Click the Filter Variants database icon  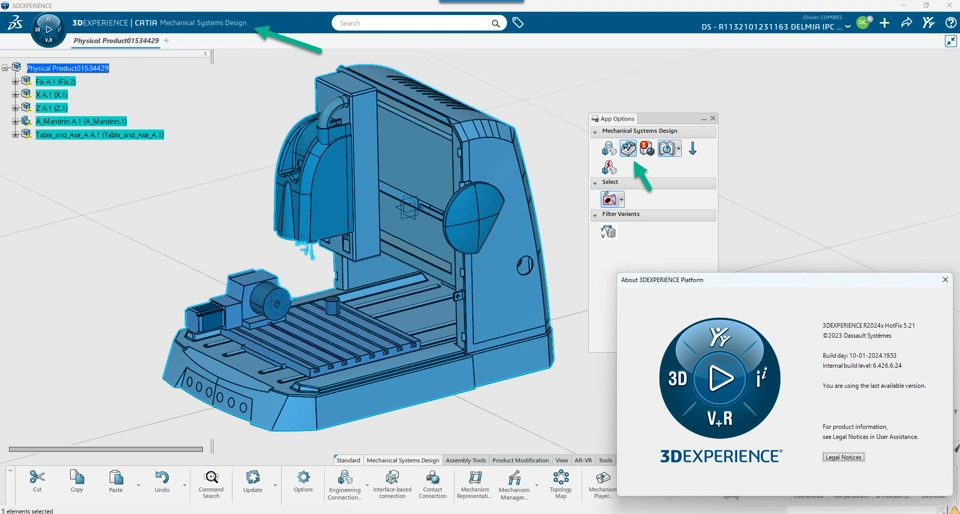[608, 231]
